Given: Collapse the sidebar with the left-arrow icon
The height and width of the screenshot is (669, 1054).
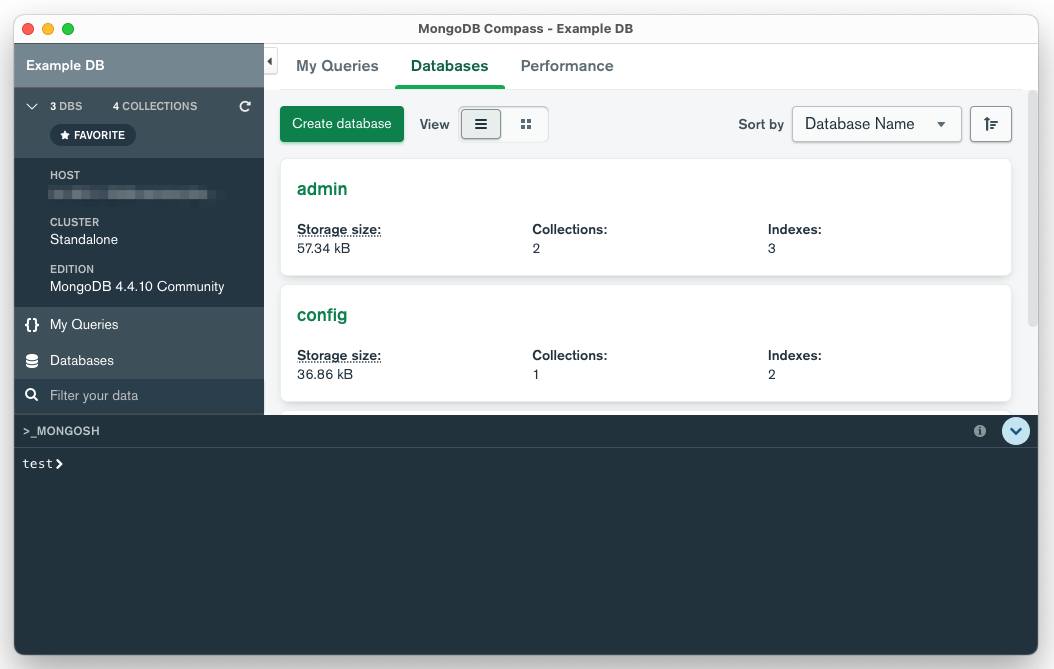Looking at the screenshot, I should click(269, 60).
